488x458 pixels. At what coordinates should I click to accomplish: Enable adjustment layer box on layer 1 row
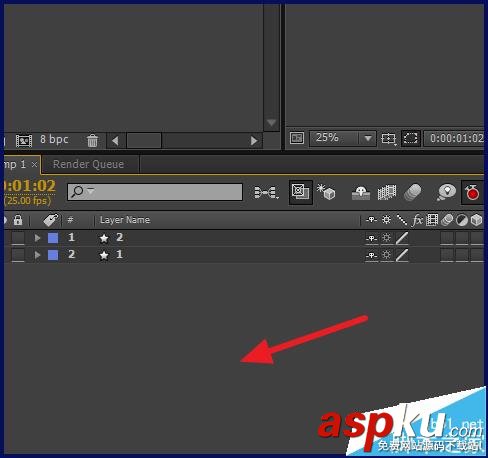click(462, 238)
